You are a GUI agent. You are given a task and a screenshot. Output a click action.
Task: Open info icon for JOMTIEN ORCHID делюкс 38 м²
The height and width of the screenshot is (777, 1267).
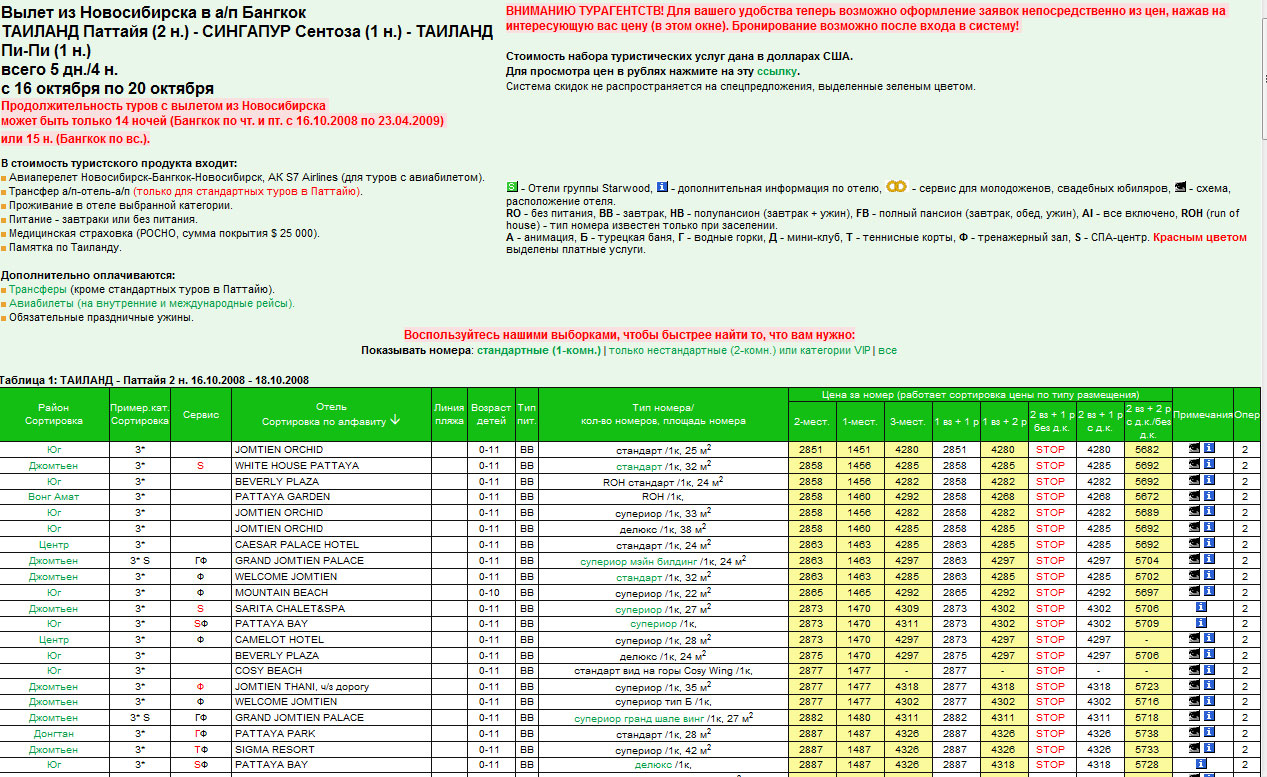pyautogui.click(x=1208, y=528)
